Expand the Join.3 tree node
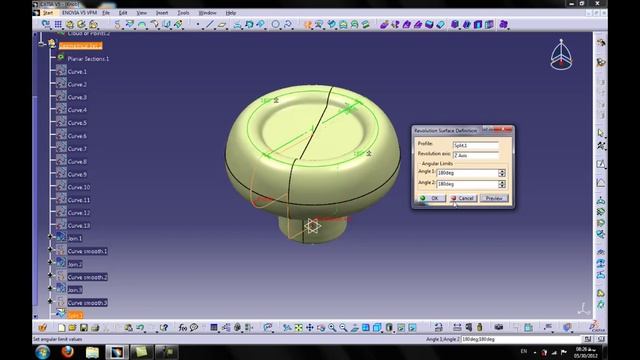This screenshot has width=640, height=360. coord(50,288)
